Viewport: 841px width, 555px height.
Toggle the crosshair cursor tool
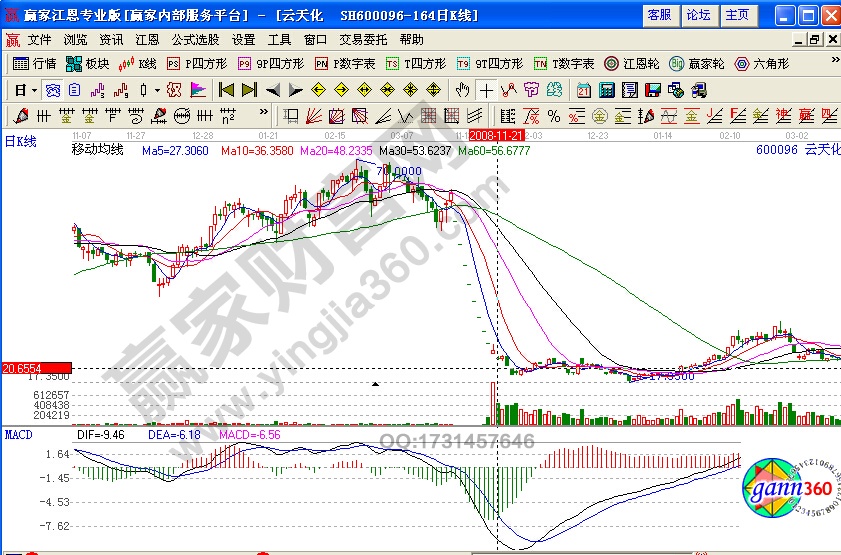pos(485,89)
